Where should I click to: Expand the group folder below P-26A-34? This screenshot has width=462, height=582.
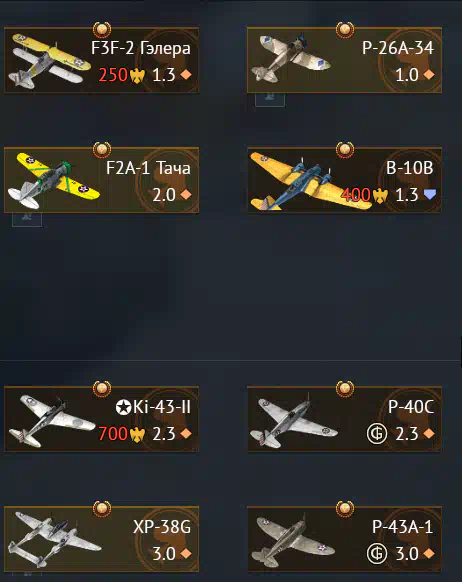tap(270, 99)
